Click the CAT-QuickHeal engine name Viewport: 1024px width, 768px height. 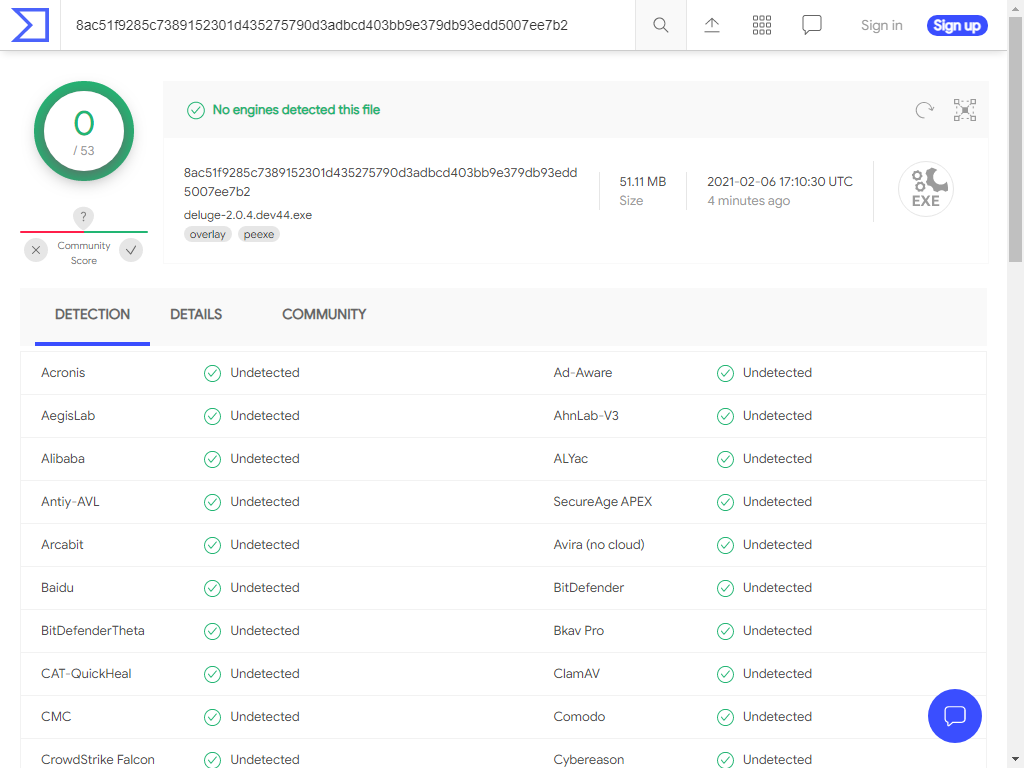click(86, 674)
